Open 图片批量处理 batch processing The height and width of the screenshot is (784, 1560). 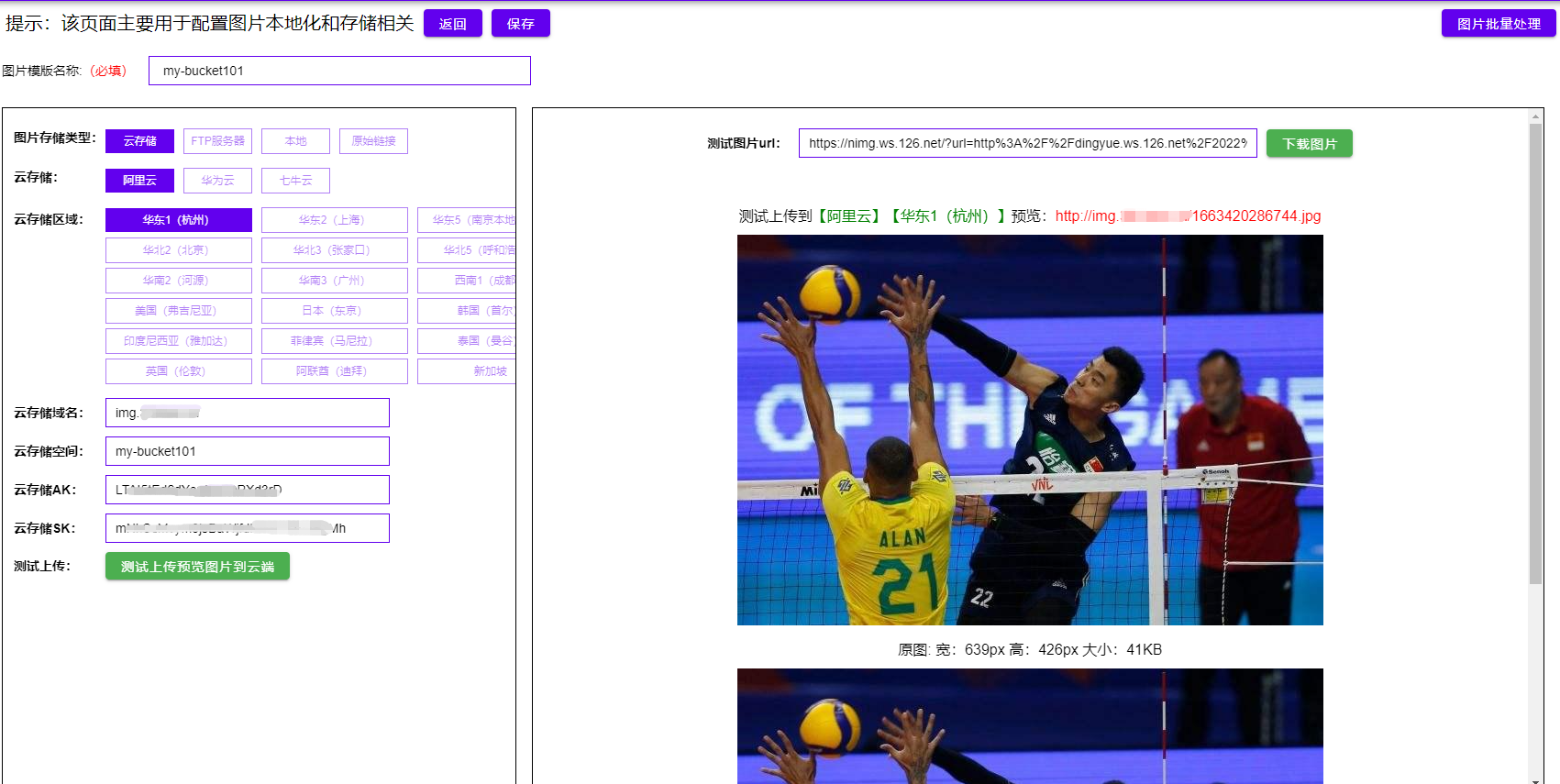(1498, 24)
